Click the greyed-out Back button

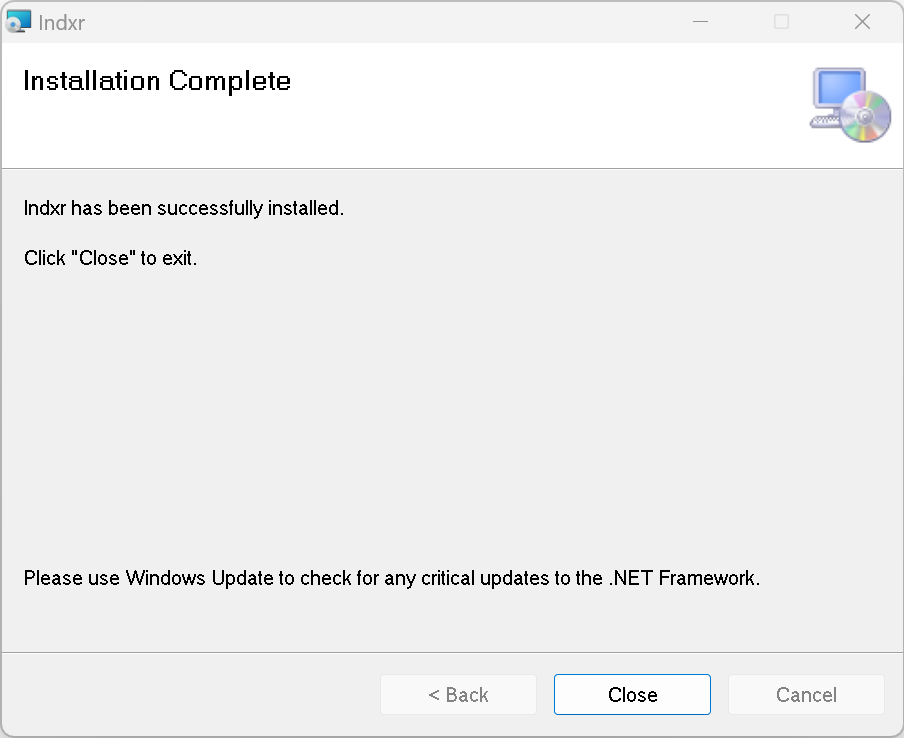[x=458, y=694]
